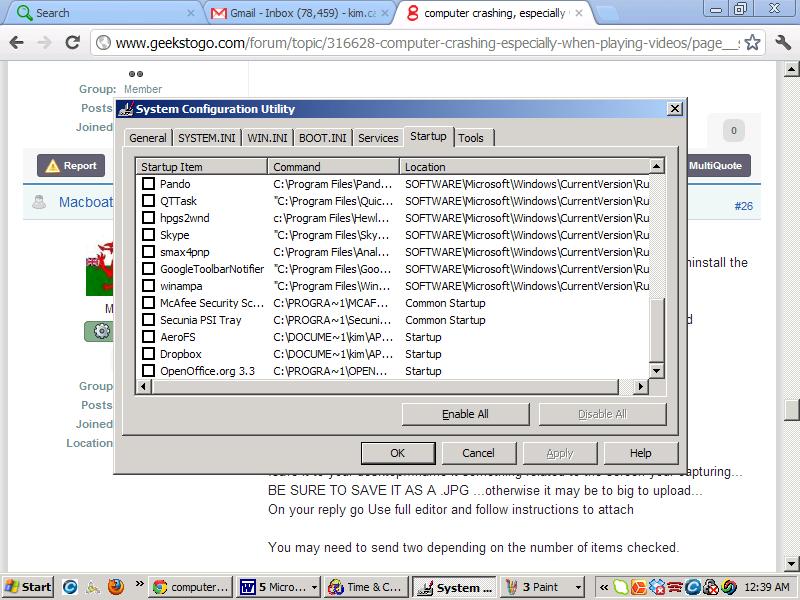Open a new Chrome tab
This screenshot has width=800, height=600.
[x=607, y=13]
